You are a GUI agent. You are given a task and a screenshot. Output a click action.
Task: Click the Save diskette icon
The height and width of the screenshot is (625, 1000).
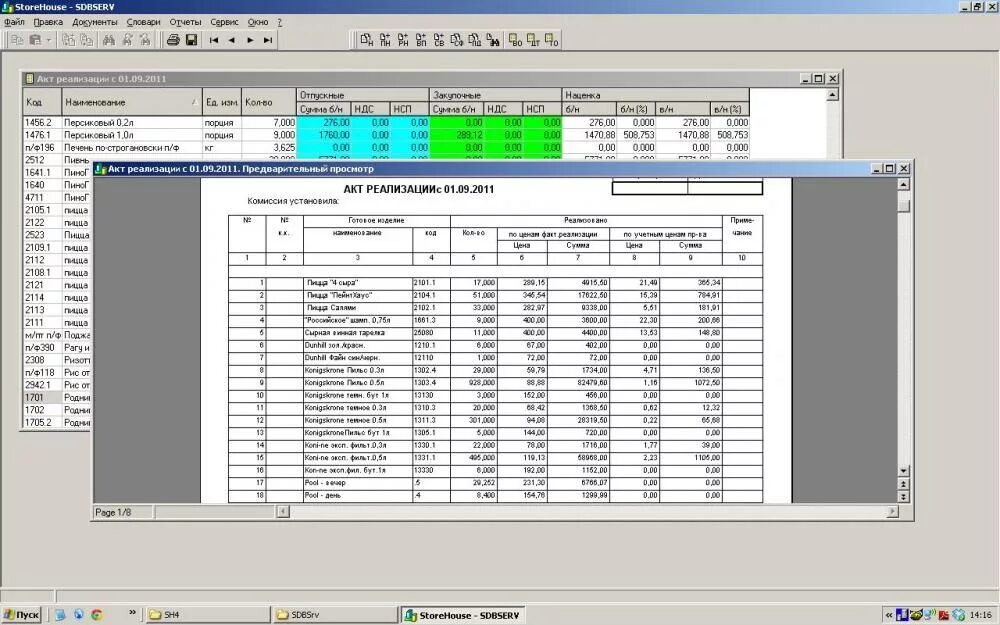tap(191, 40)
